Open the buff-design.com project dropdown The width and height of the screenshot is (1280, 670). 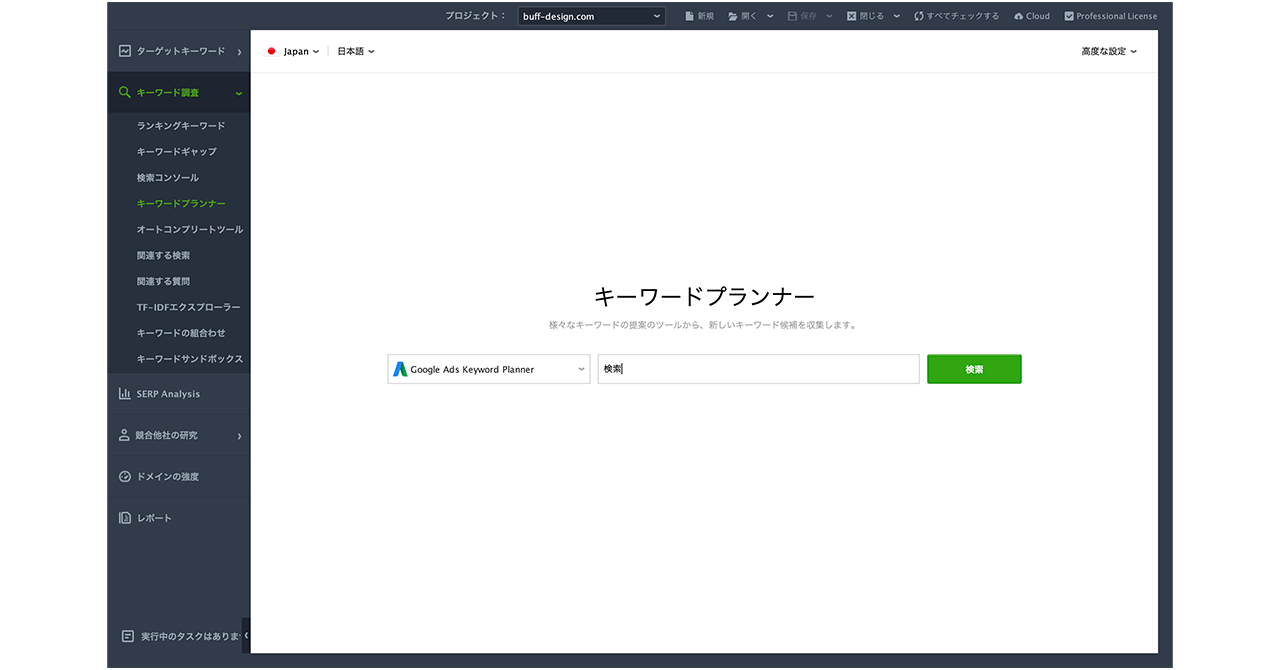click(591, 16)
